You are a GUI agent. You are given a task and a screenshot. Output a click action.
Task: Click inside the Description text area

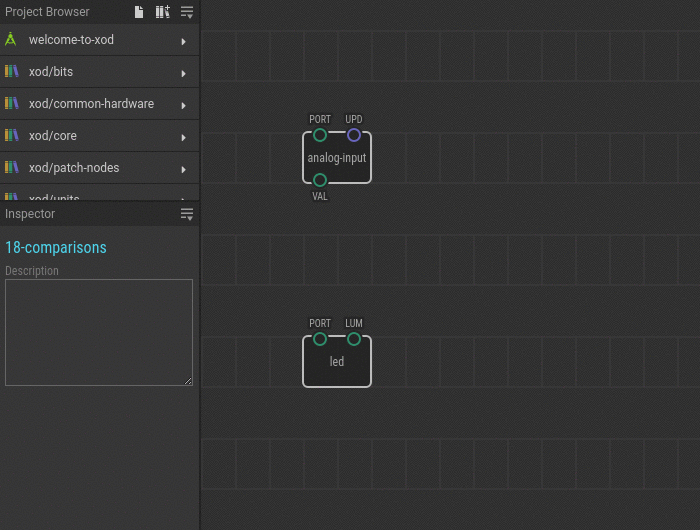99,332
